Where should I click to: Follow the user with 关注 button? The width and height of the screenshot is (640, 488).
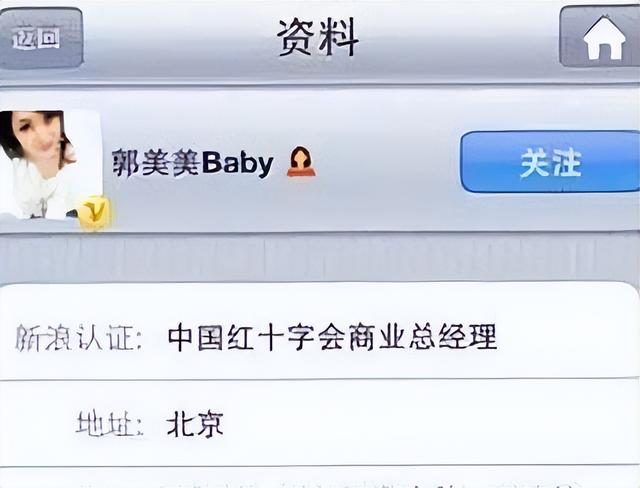click(550, 162)
